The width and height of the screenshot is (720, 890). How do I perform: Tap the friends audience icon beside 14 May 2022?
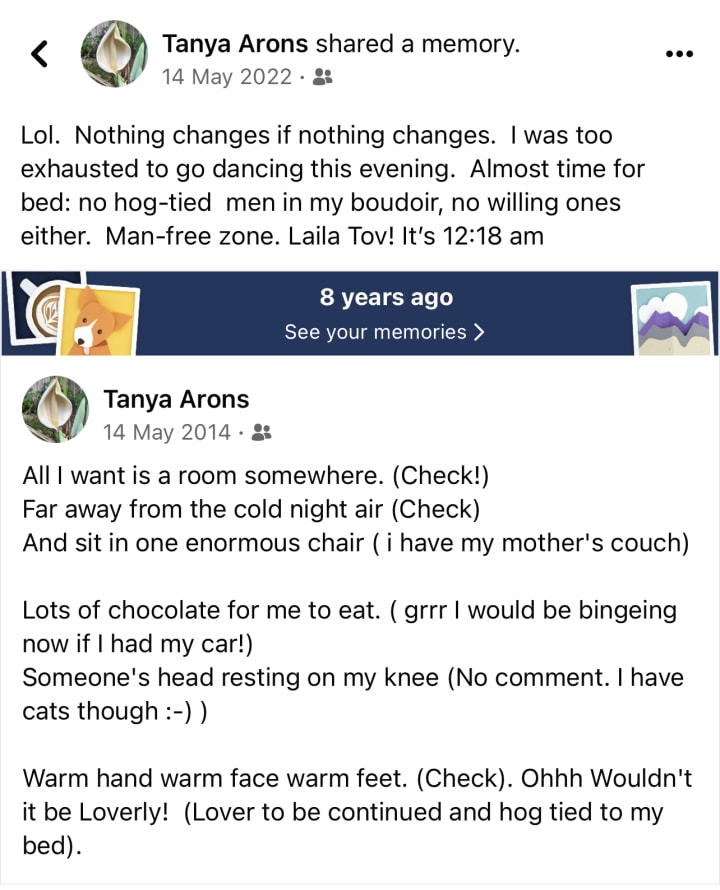click(x=323, y=77)
